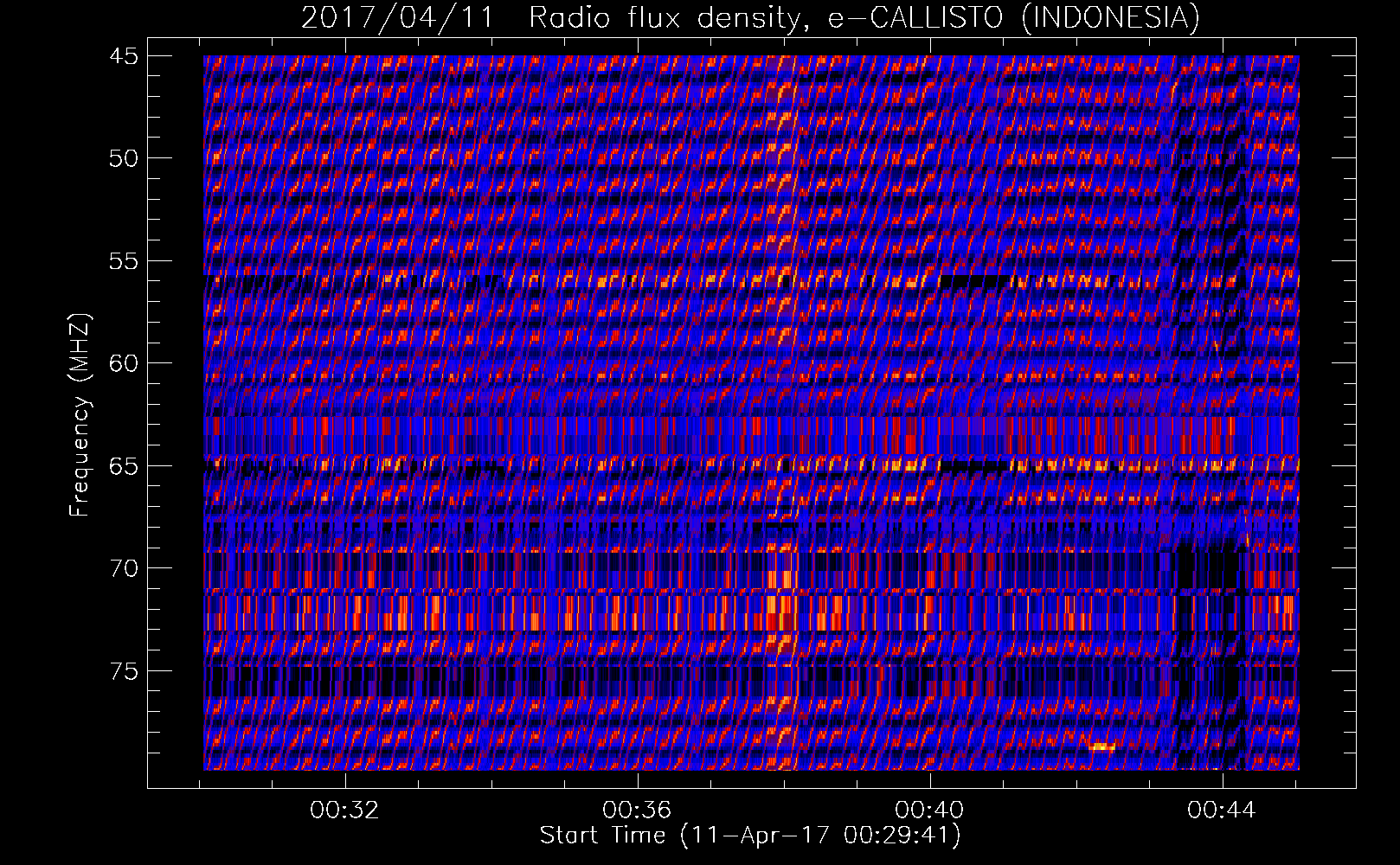Click the 00:36 time tick label
1400x865 pixels.
pos(637,811)
